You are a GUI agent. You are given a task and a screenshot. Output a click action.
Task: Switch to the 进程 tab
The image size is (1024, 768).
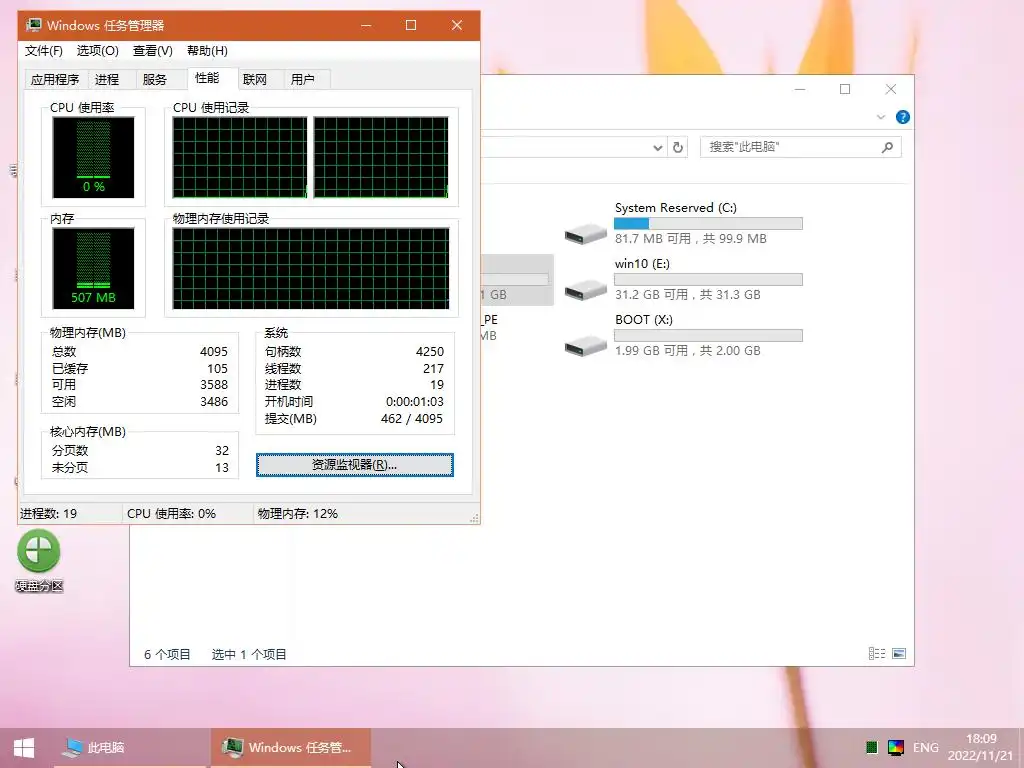pyautogui.click(x=107, y=80)
